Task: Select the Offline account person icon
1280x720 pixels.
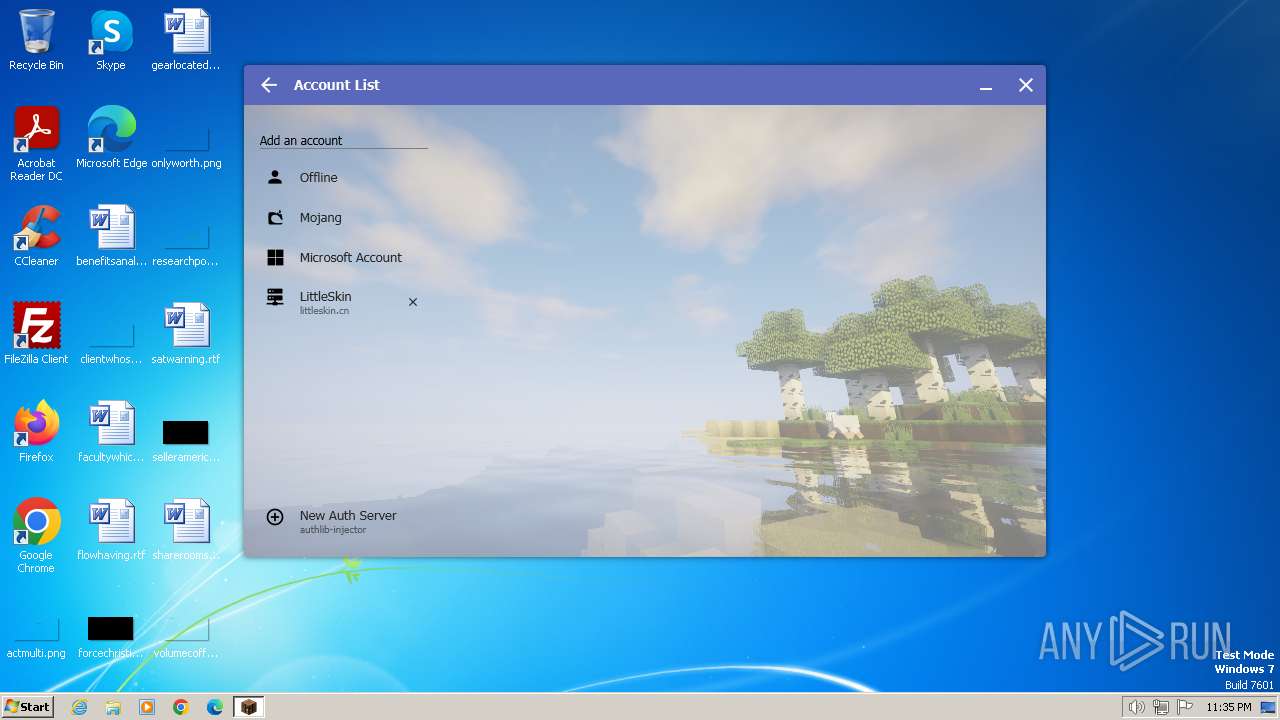Action: tap(275, 177)
